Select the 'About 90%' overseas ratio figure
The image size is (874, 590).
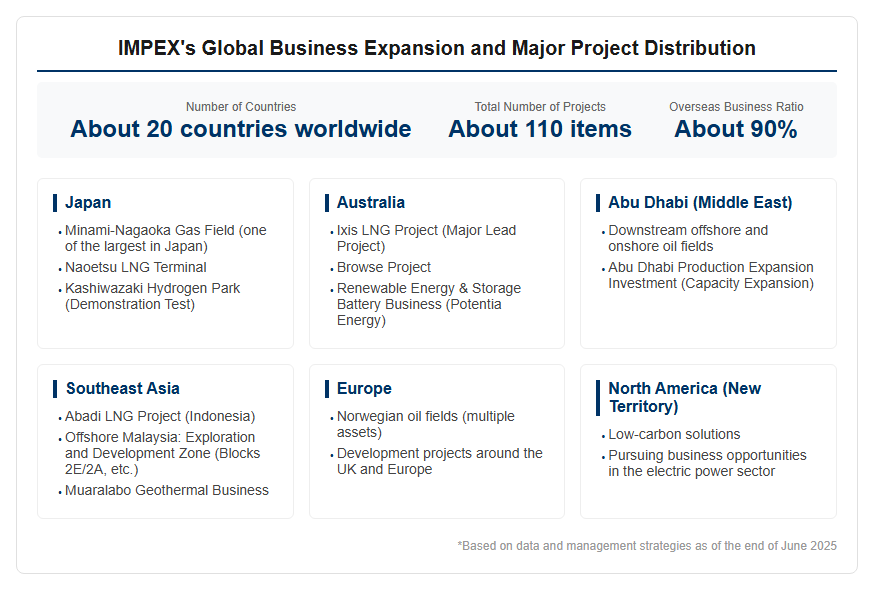coord(736,129)
